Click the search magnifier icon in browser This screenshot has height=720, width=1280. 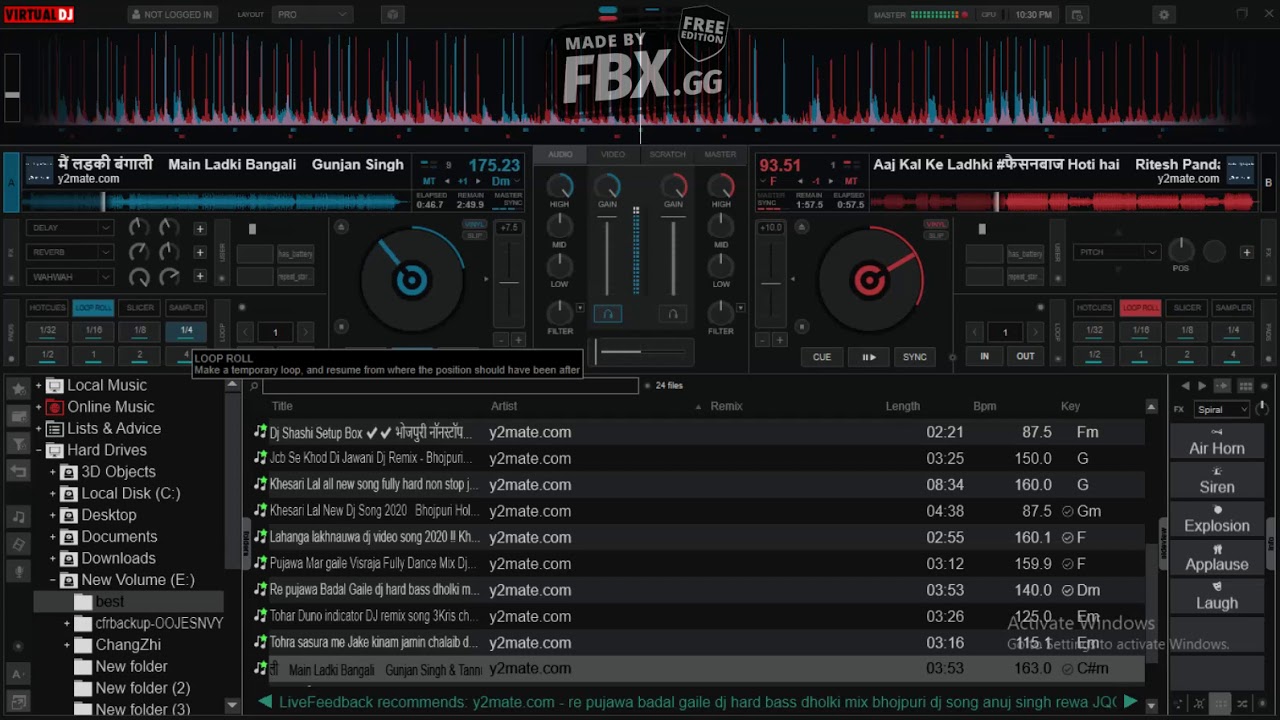(254, 385)
